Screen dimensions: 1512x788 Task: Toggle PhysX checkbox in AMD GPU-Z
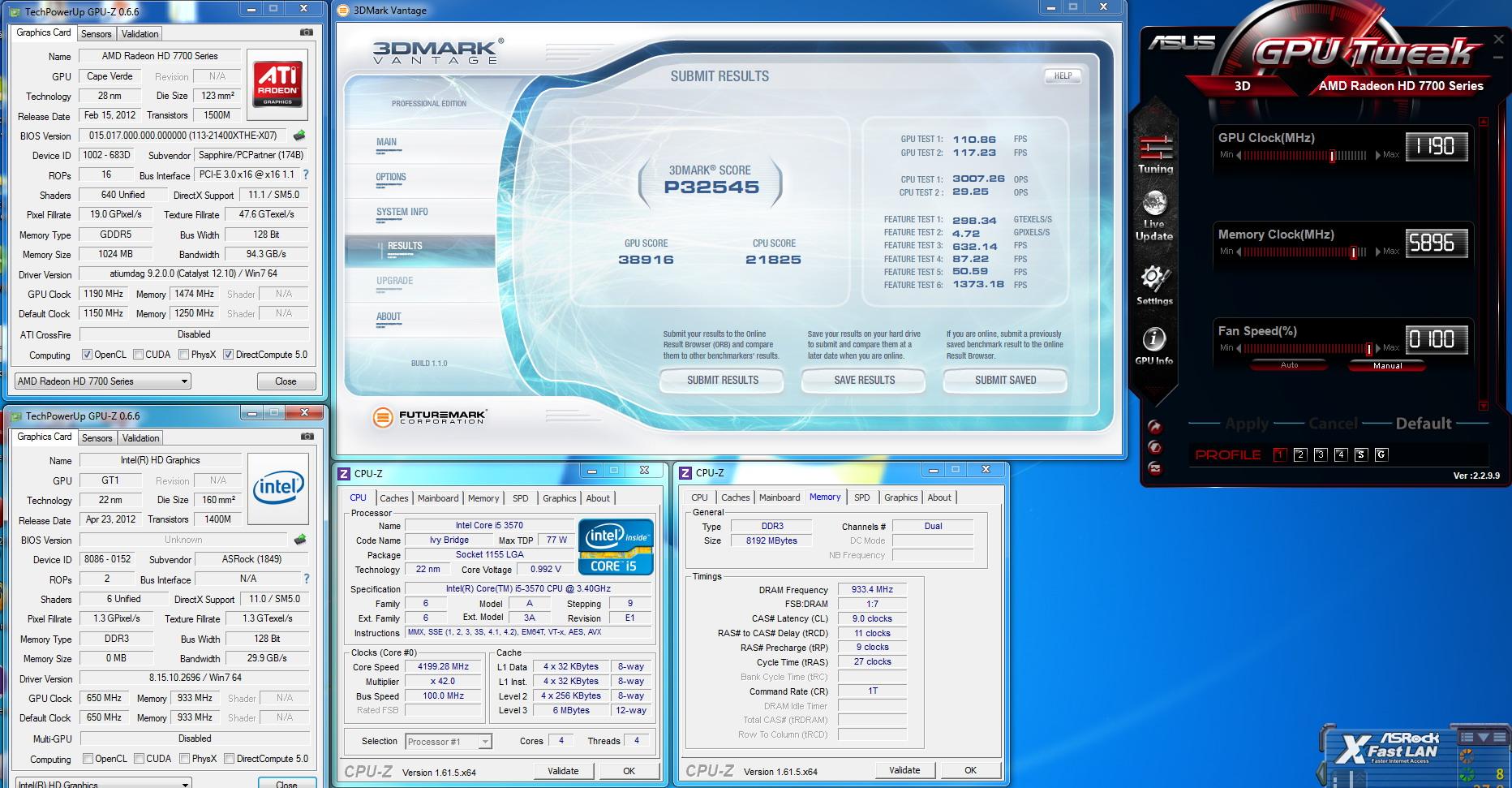pos(184,355)
